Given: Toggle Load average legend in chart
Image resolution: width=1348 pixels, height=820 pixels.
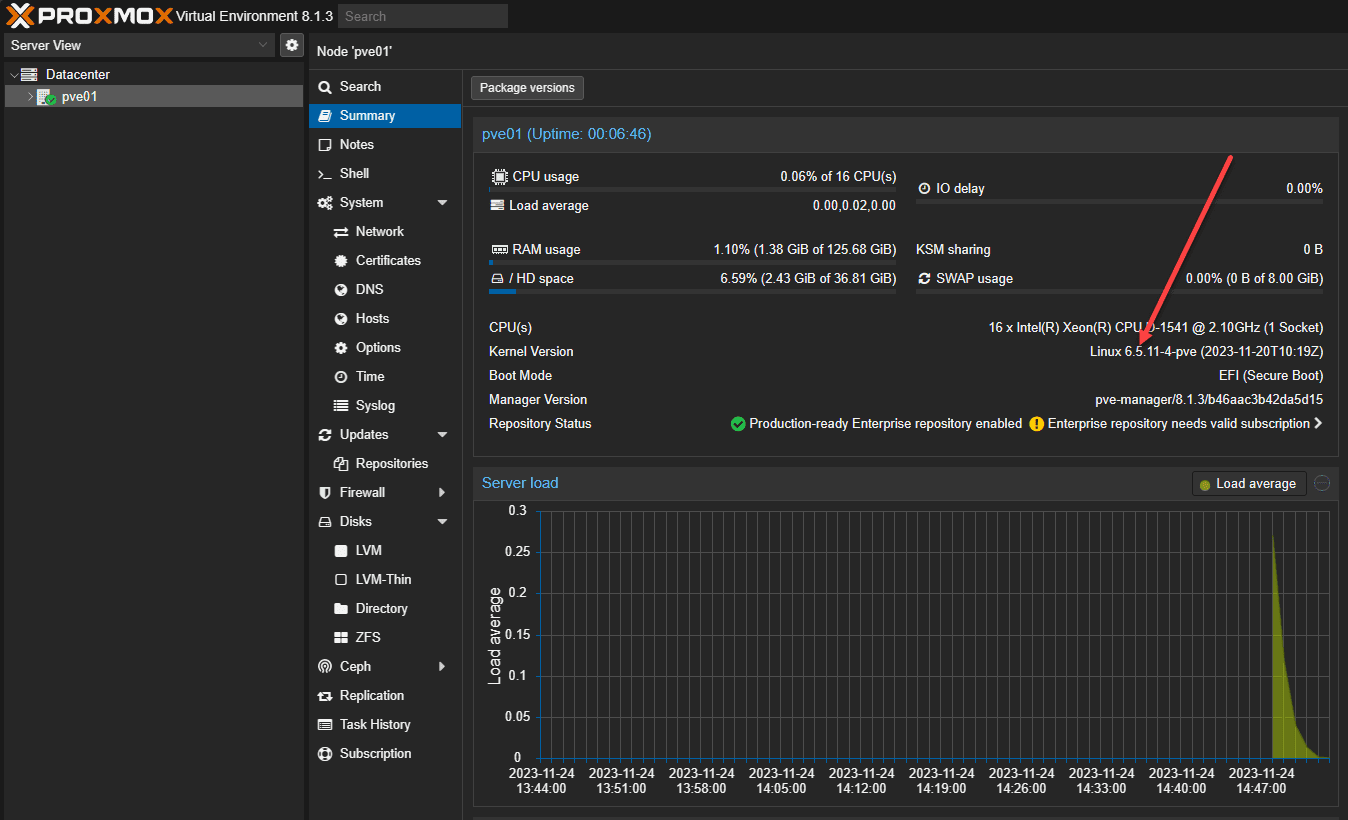Looking at the screenshot, I should [1248, 484].
